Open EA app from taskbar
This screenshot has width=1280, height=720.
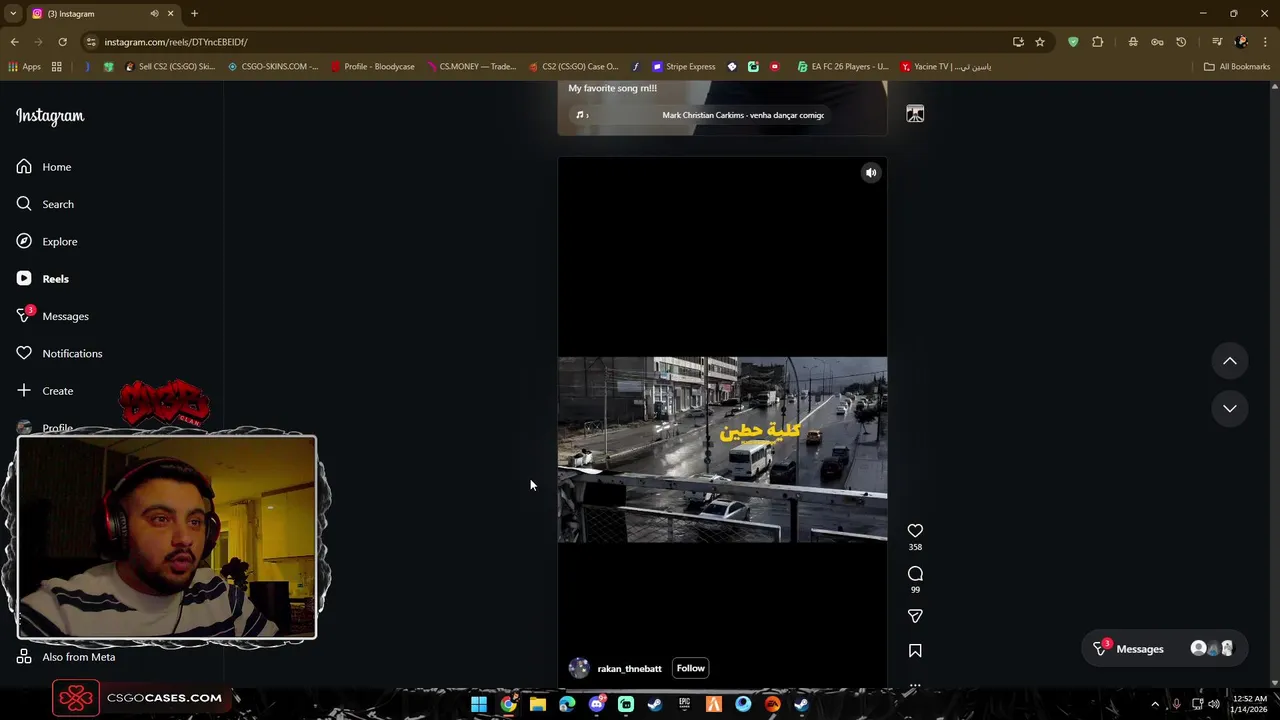click(x=772, y=705)
